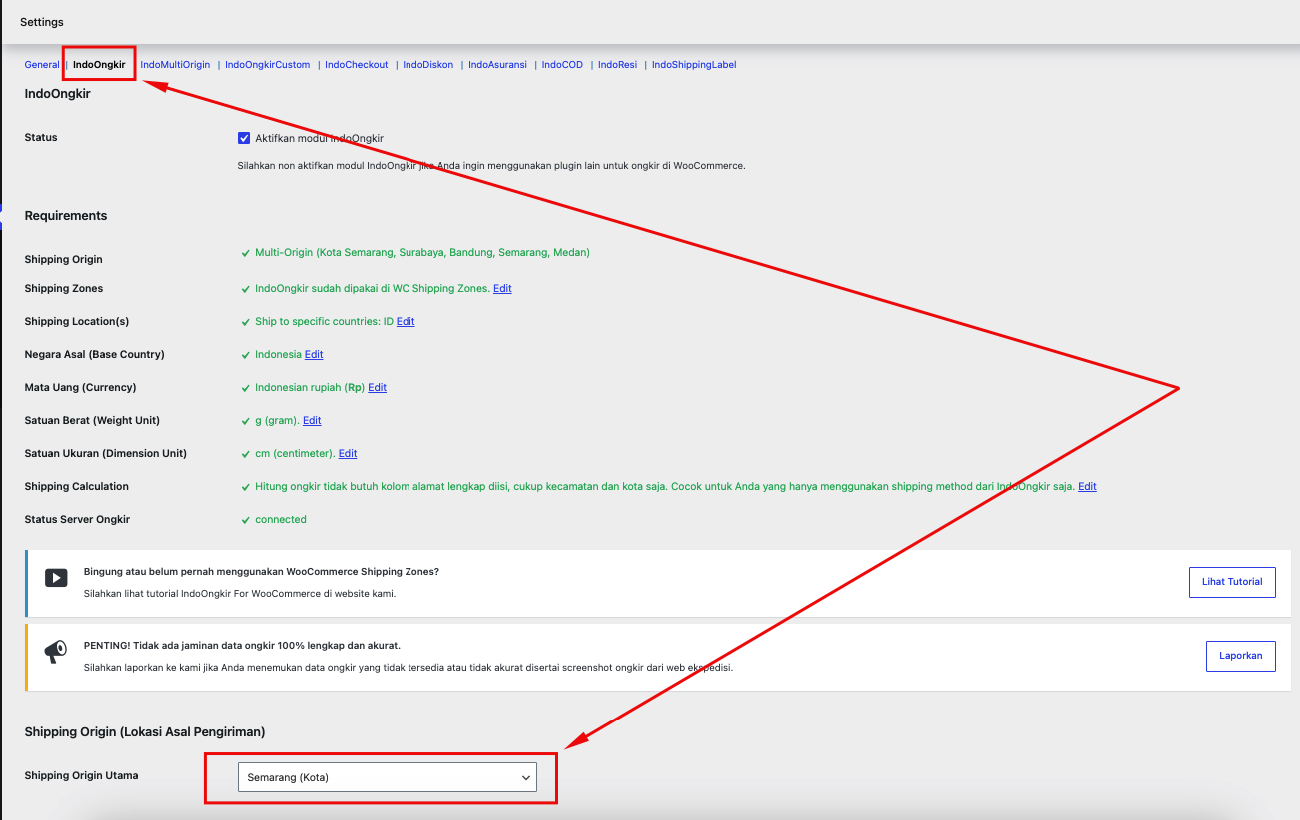Screen dimensions: 1300x820
Task: Click the 'Shipping Origin Utama' label
Action: [81, 775]
